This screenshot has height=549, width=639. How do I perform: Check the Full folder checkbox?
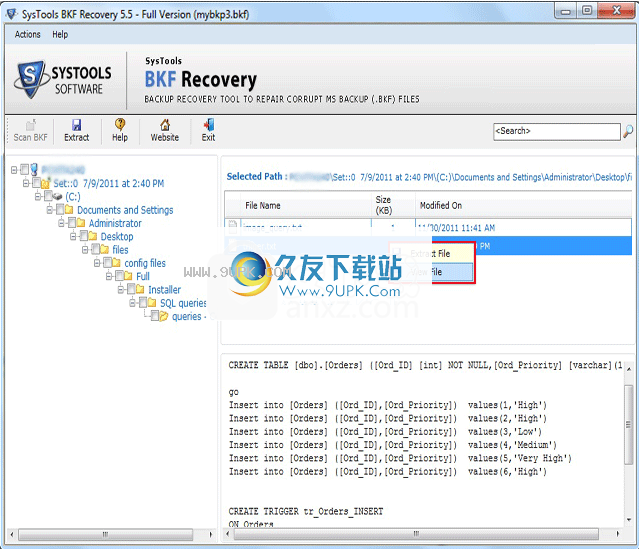click(x=119, y=276)
